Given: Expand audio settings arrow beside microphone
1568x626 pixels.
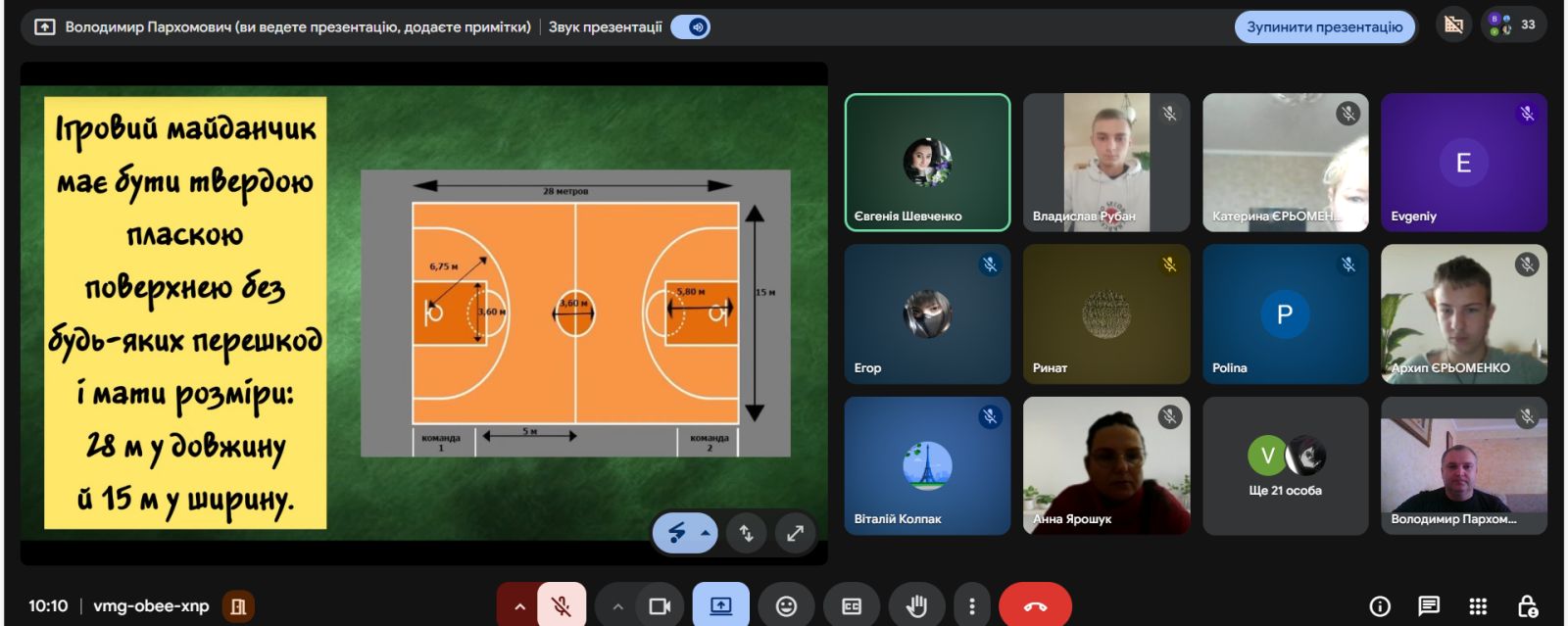Looking at the screenshot, I should point(519,606).
